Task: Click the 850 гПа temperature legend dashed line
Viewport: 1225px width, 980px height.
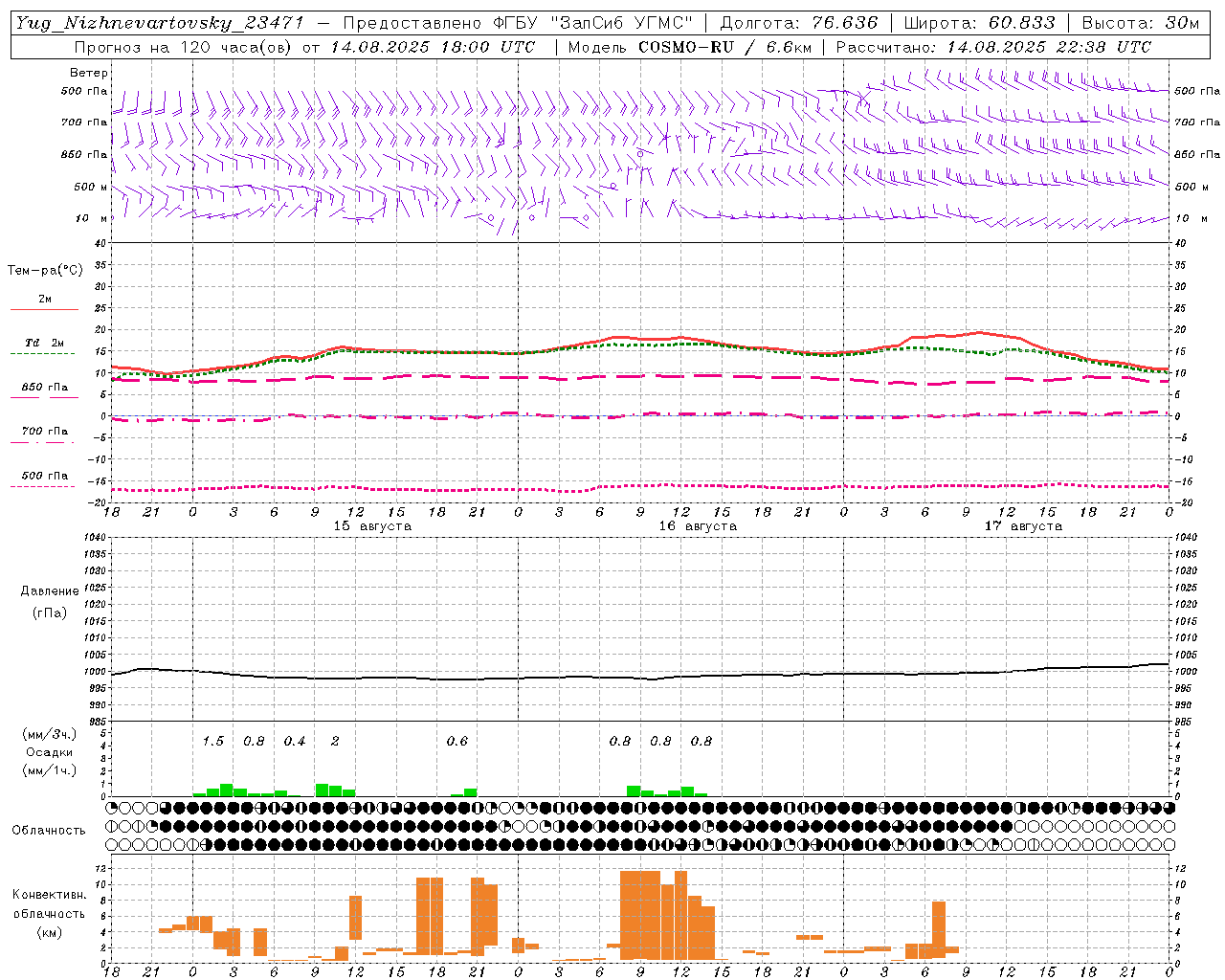Action: 44,398
